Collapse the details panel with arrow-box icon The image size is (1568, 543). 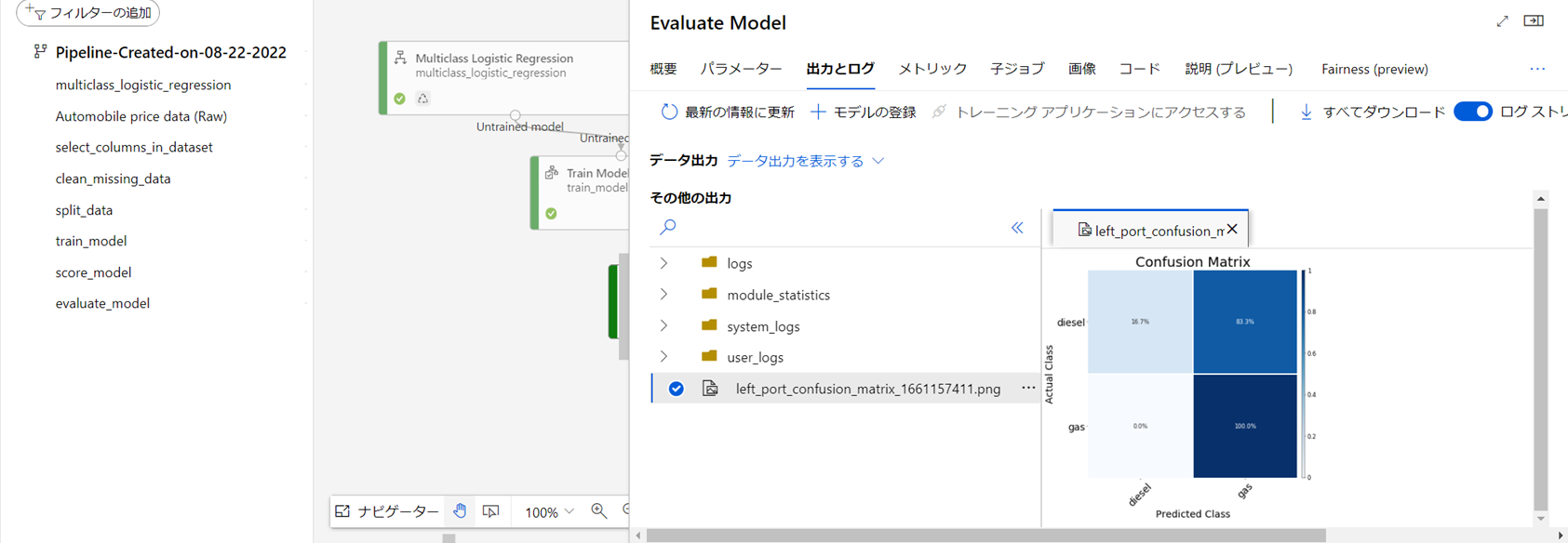pos(1534,21)
